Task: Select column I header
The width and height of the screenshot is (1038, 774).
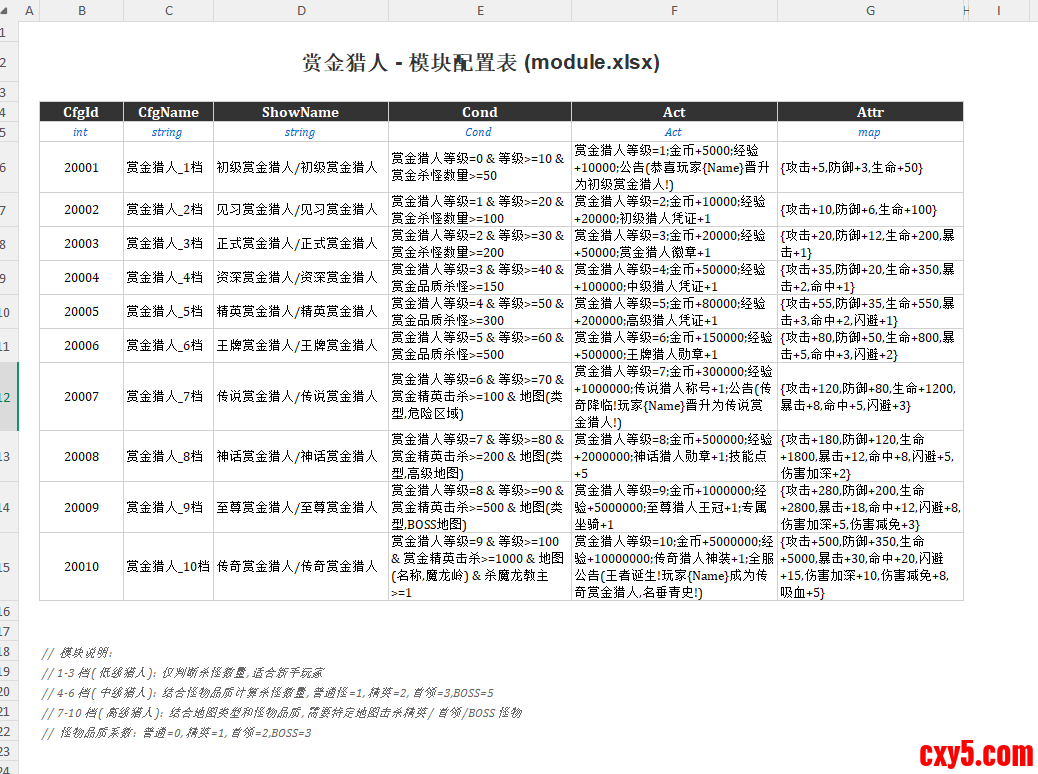Action: (998, 10)
